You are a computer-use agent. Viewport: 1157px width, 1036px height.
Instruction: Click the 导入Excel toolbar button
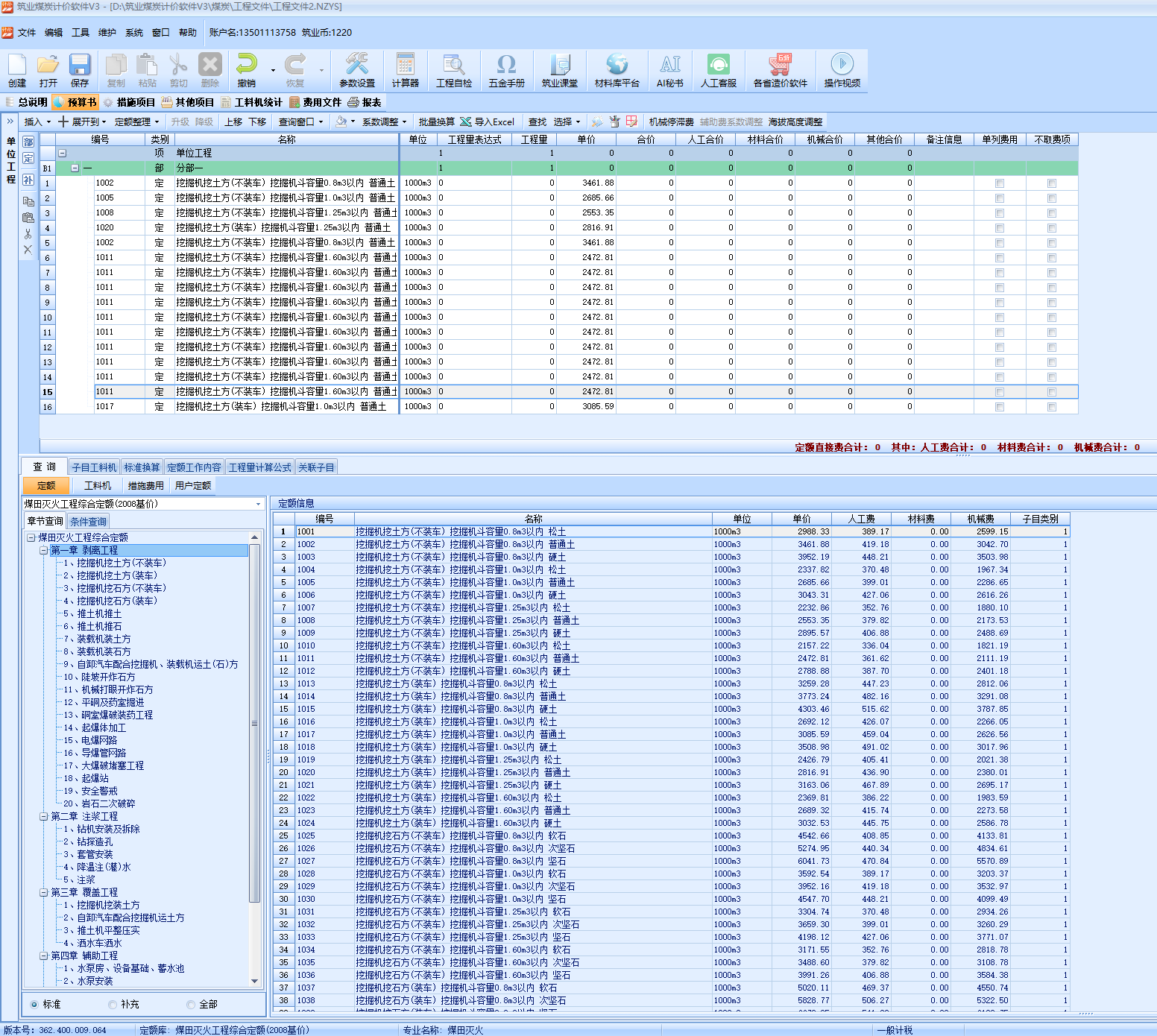click(488, 121)
